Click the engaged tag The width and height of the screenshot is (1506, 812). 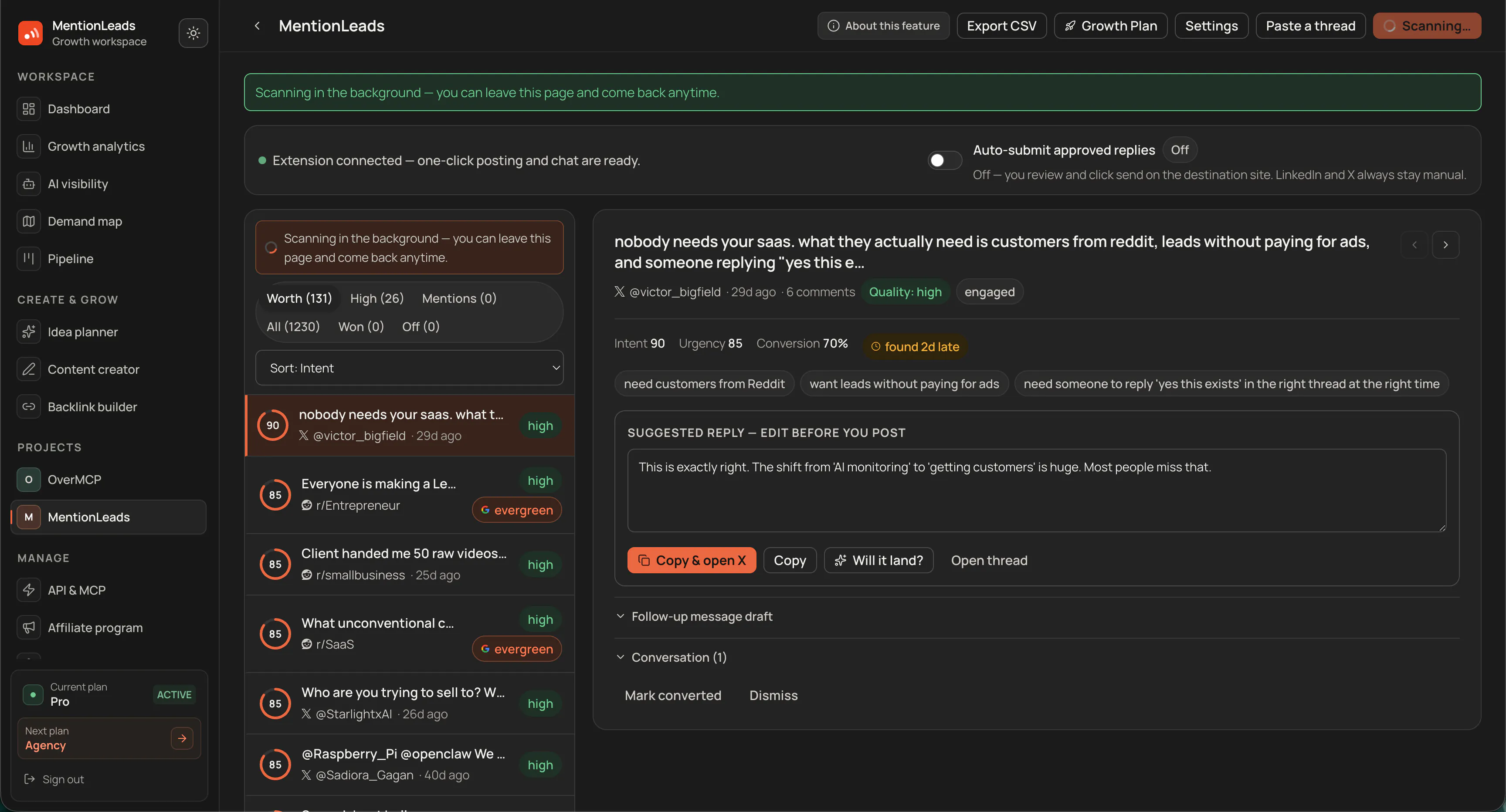(989, 292)
